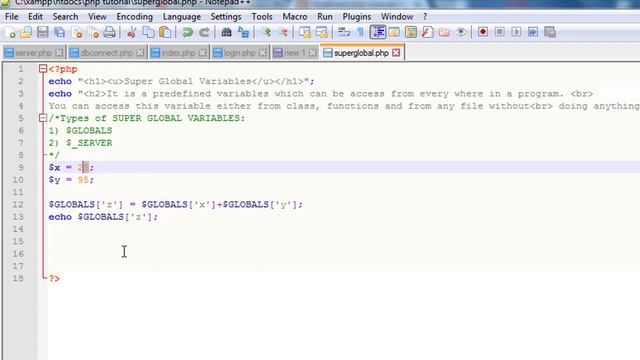The width and height of the screenshot is (640, 360).
Task: Click the Paste clipboard icon
Action: (165, 32)
